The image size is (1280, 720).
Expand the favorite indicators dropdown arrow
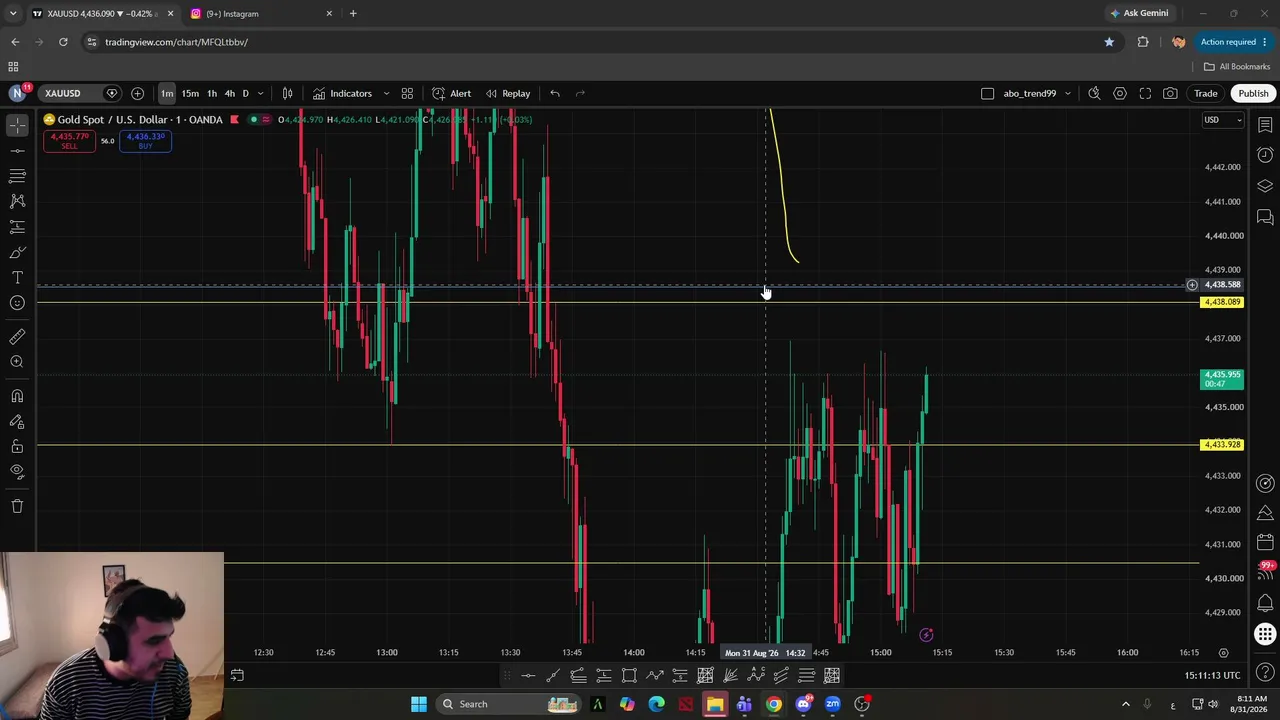tap(386, 93)
